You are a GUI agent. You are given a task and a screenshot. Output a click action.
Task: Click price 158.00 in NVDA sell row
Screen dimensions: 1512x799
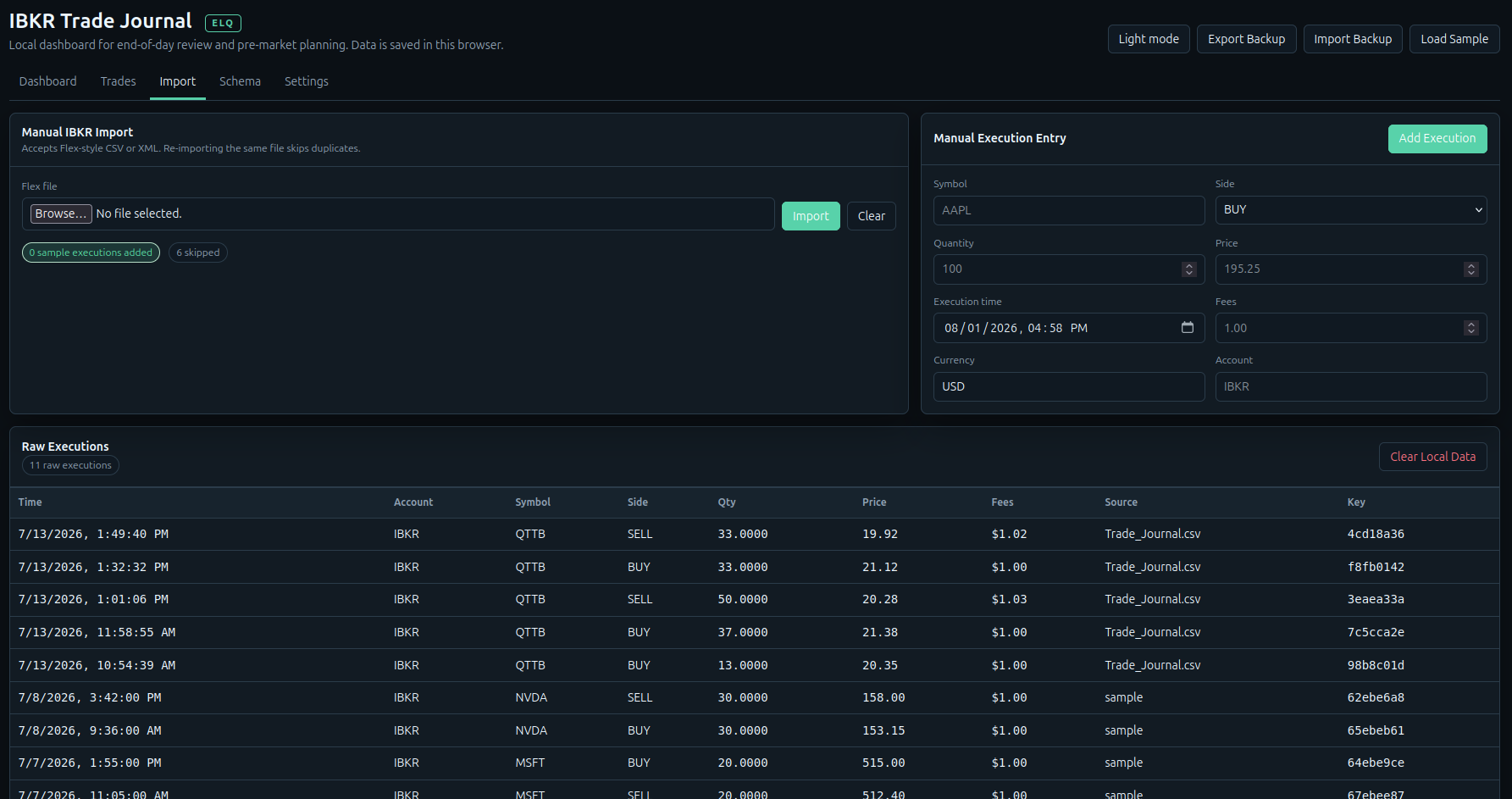(x=883, y=697)
